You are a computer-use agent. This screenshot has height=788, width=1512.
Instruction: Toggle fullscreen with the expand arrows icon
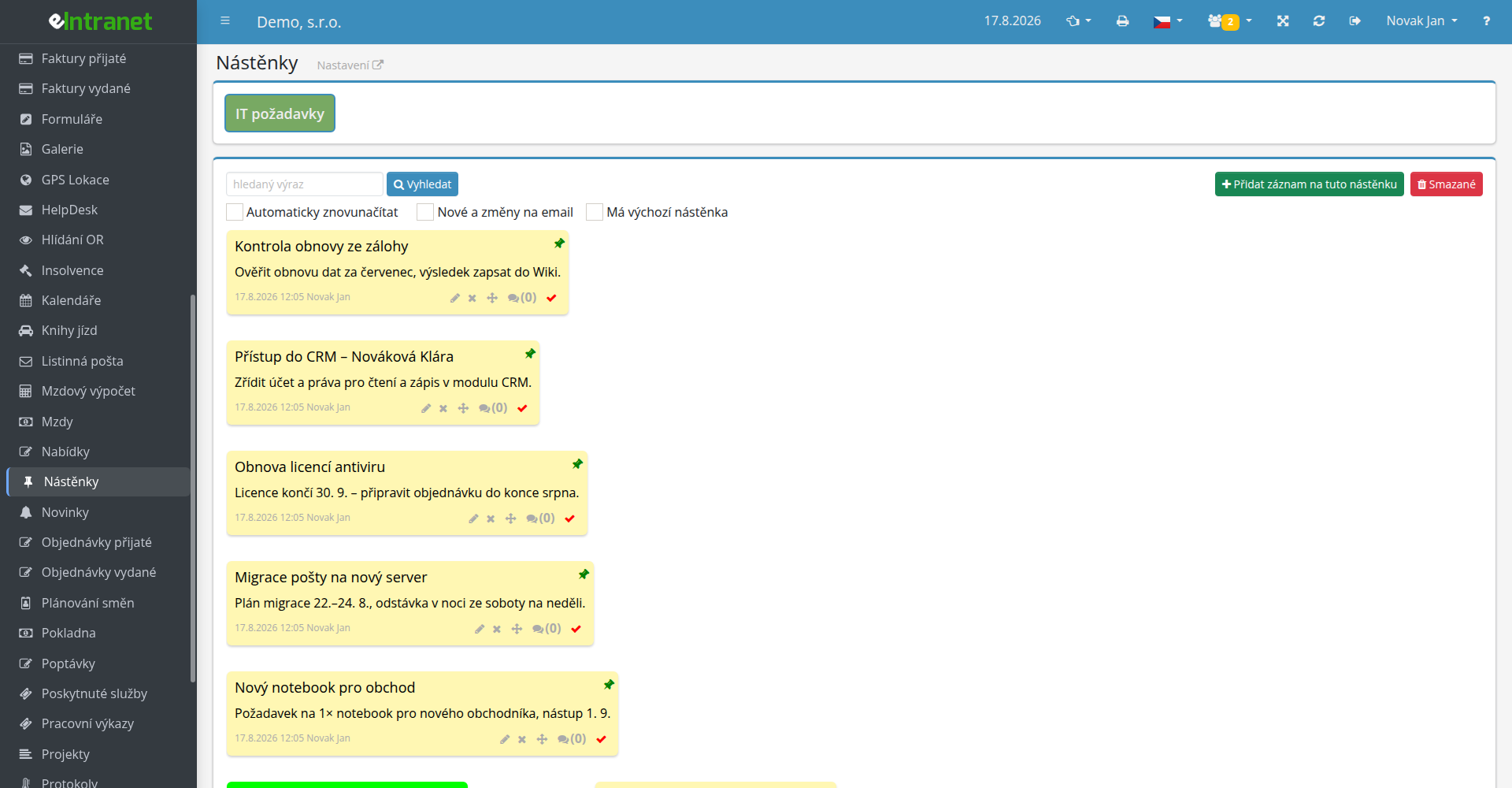point(1283,21)
